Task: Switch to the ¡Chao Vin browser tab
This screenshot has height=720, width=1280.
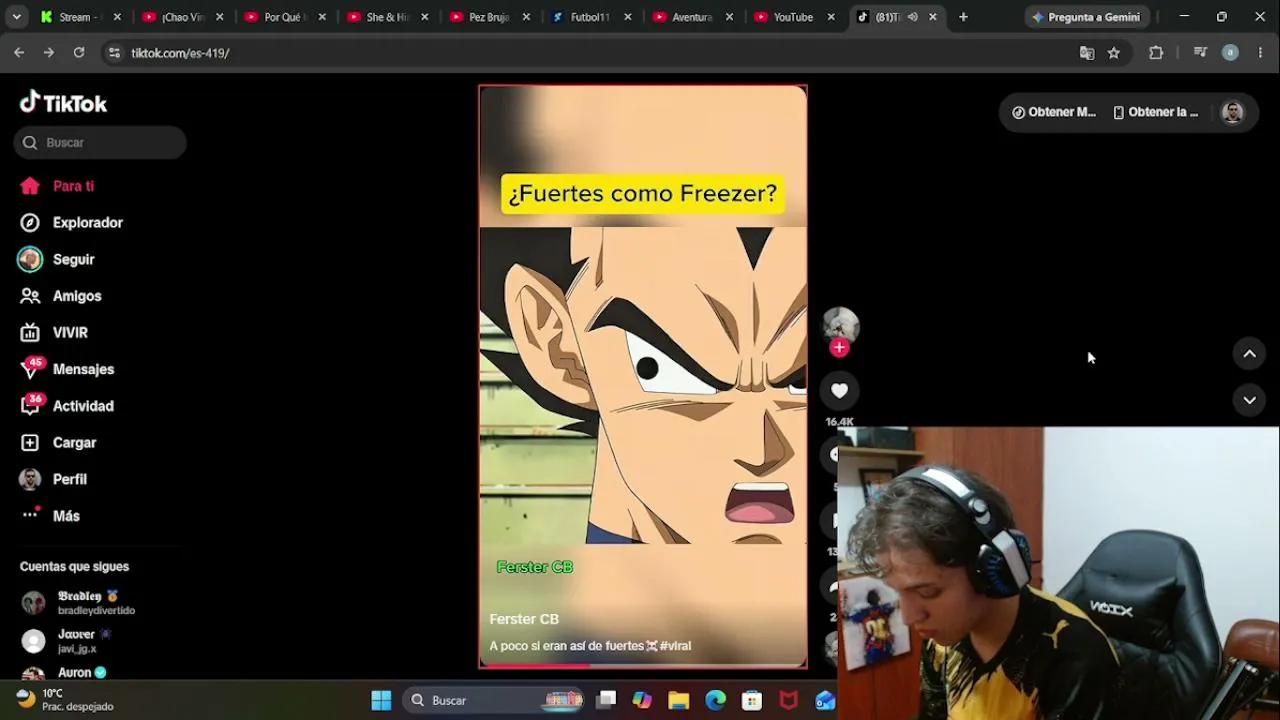Action: (x=183, y=17)
